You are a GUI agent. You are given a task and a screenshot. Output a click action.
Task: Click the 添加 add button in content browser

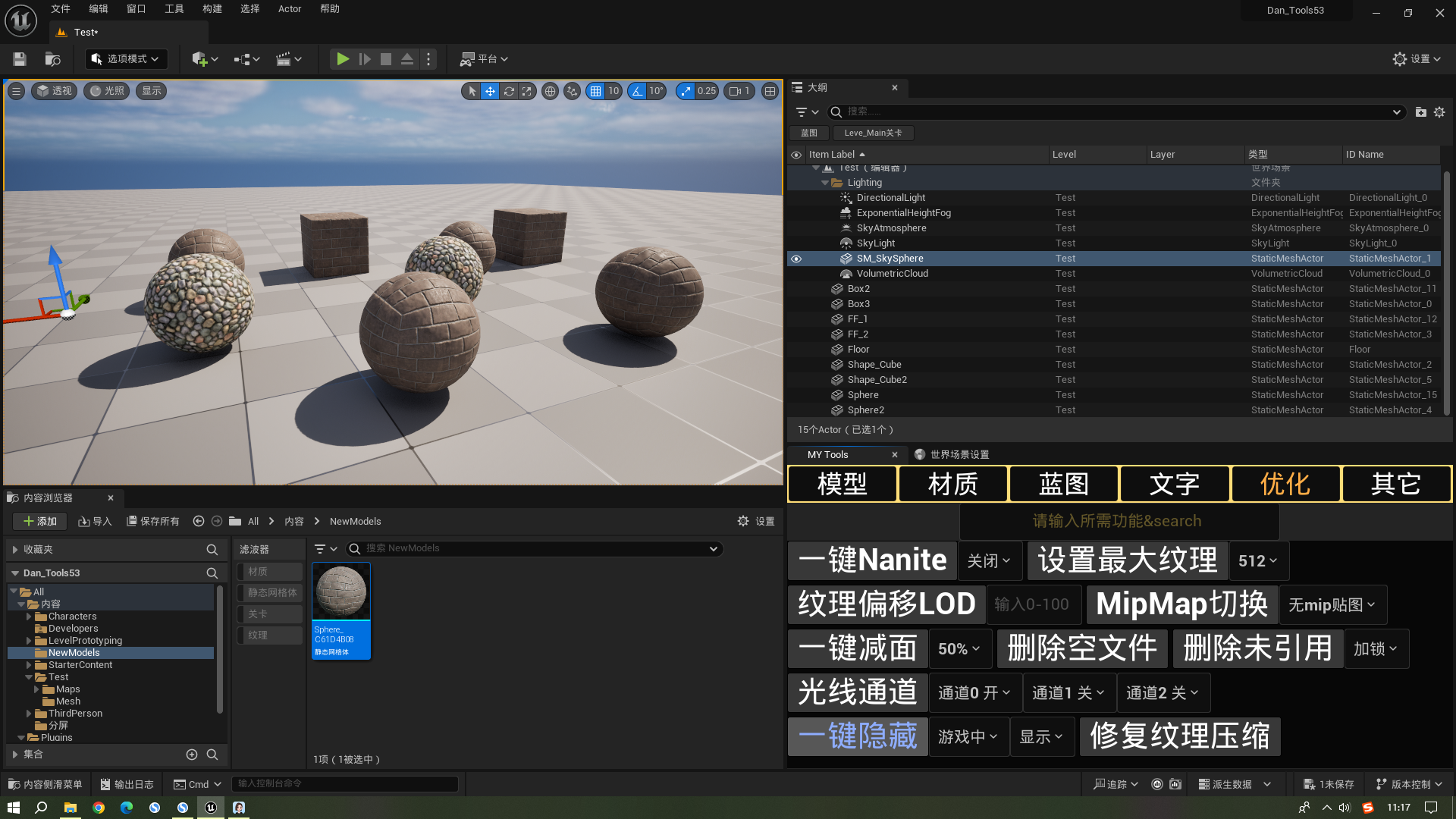pyautogui.click(x=40, y=522)
